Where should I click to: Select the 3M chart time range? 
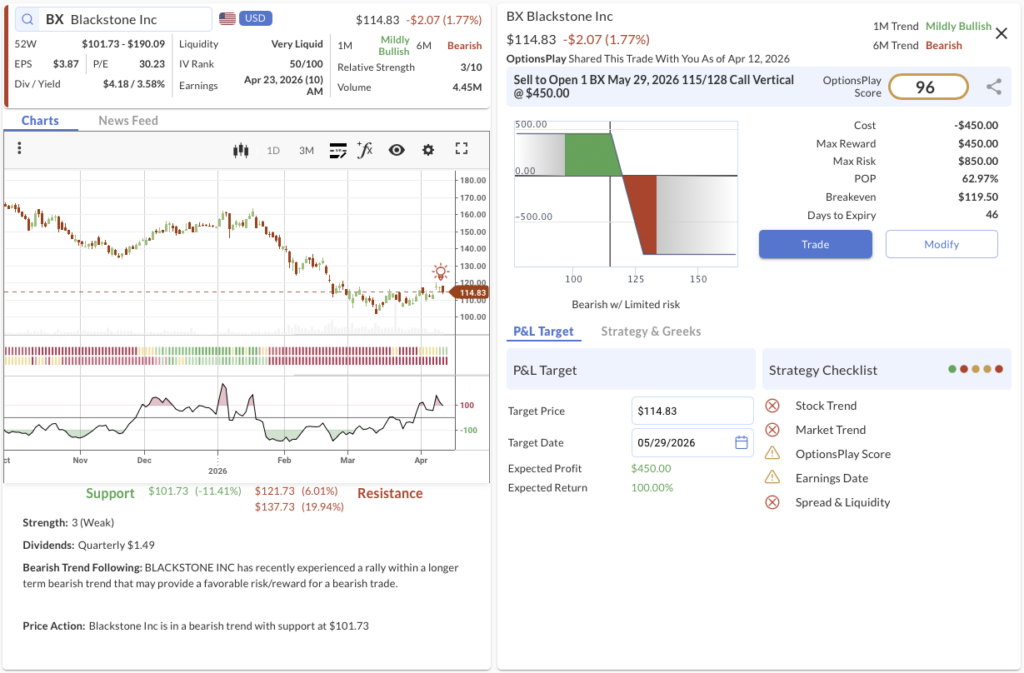coord(306,150)
